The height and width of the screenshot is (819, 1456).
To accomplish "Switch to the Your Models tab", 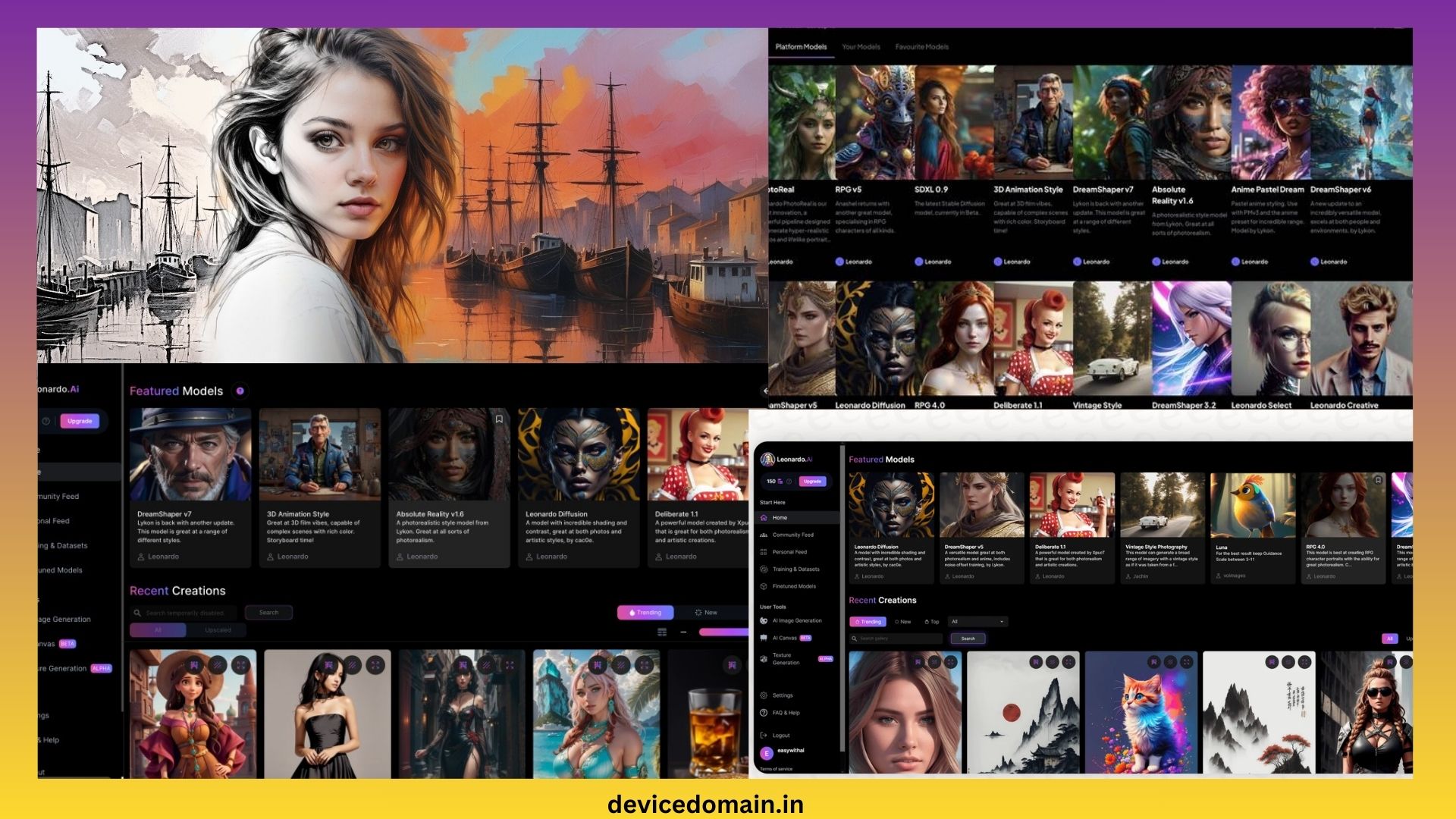I will click(x=861, y=47).
